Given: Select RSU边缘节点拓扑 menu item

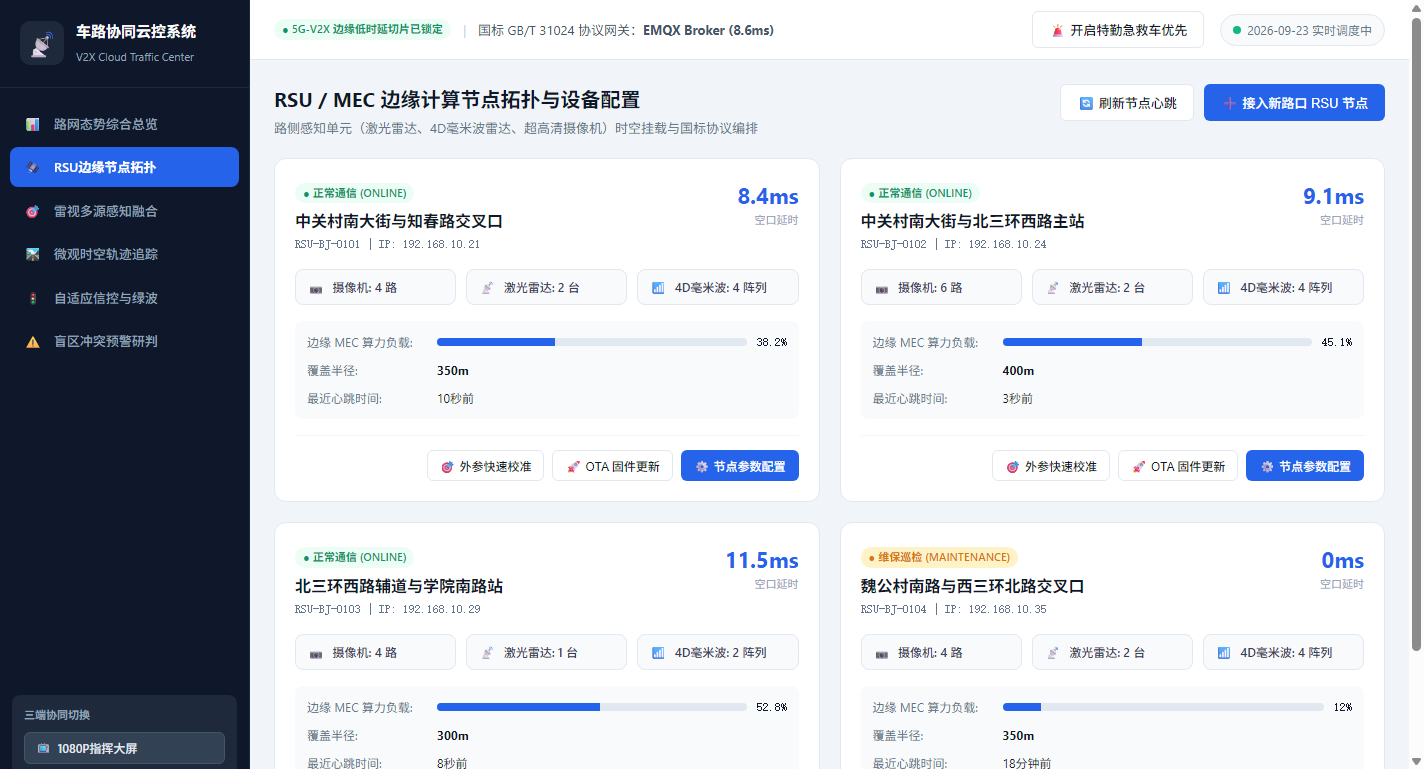Looking at the screenshot, I should (124, 167).
